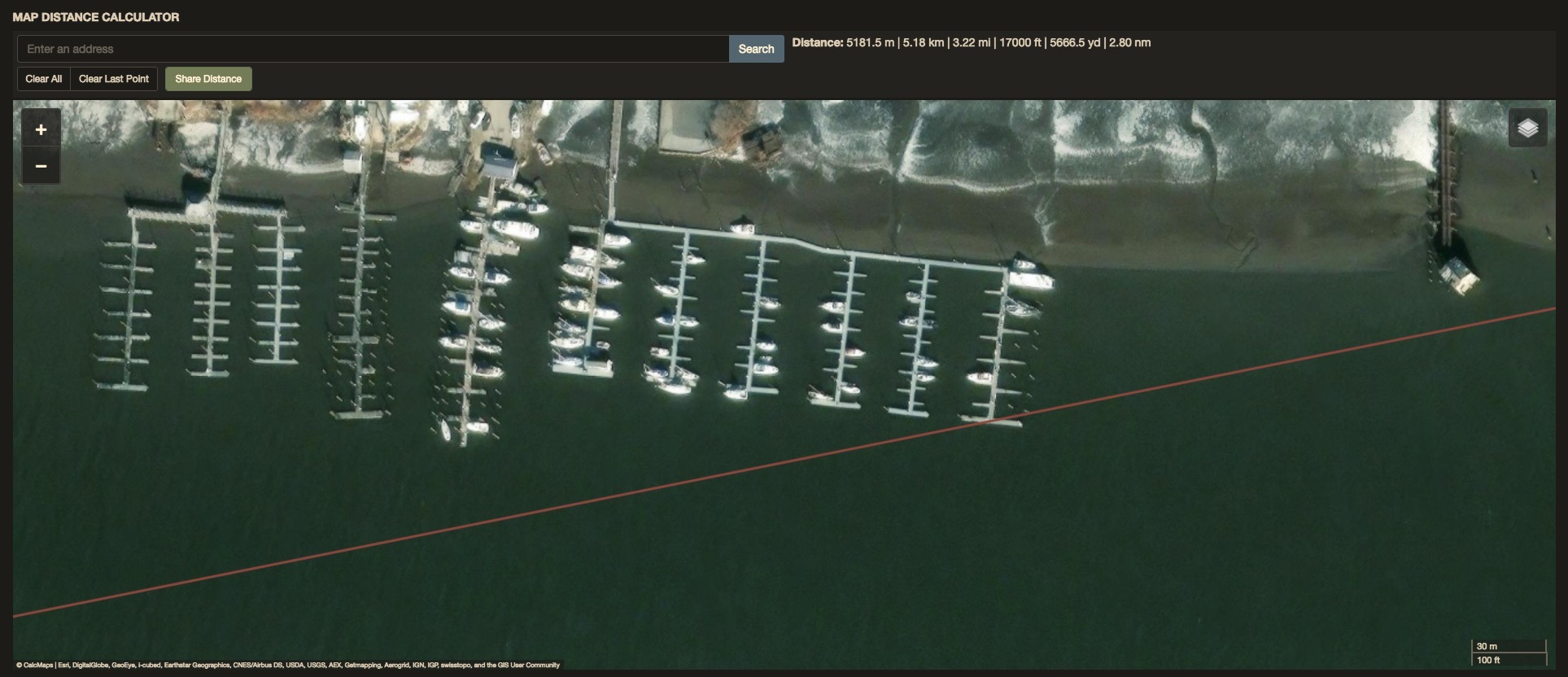Click the Map Distance Calculator title

tap(96, 17)
